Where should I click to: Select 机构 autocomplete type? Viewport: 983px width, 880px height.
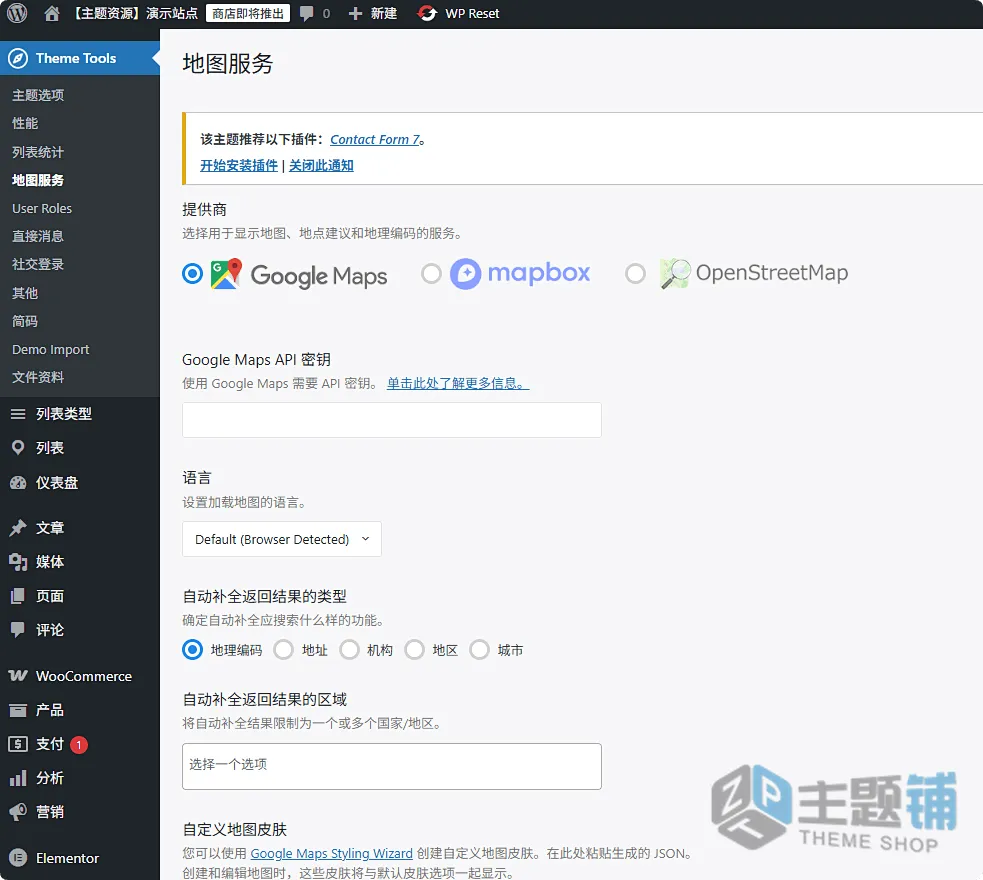pos(349,650)
